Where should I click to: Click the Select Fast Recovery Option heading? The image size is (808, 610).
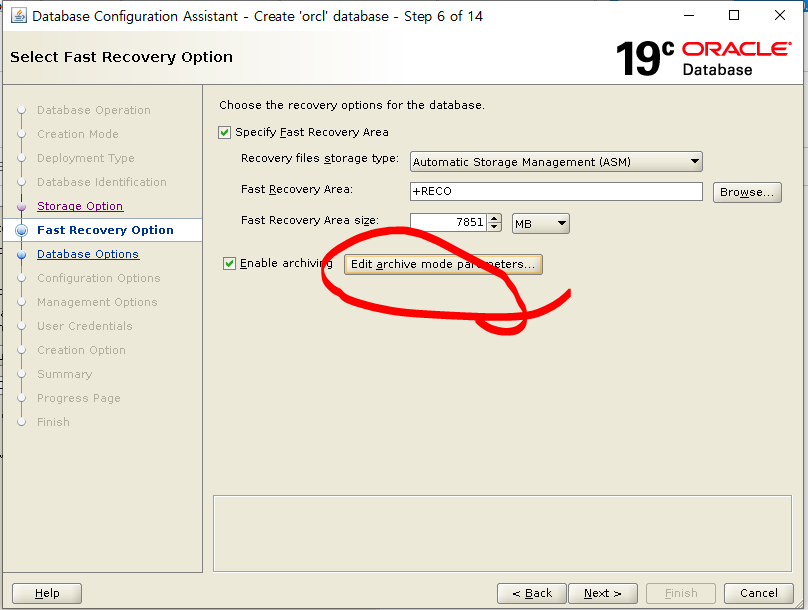(x=122, y=57)
